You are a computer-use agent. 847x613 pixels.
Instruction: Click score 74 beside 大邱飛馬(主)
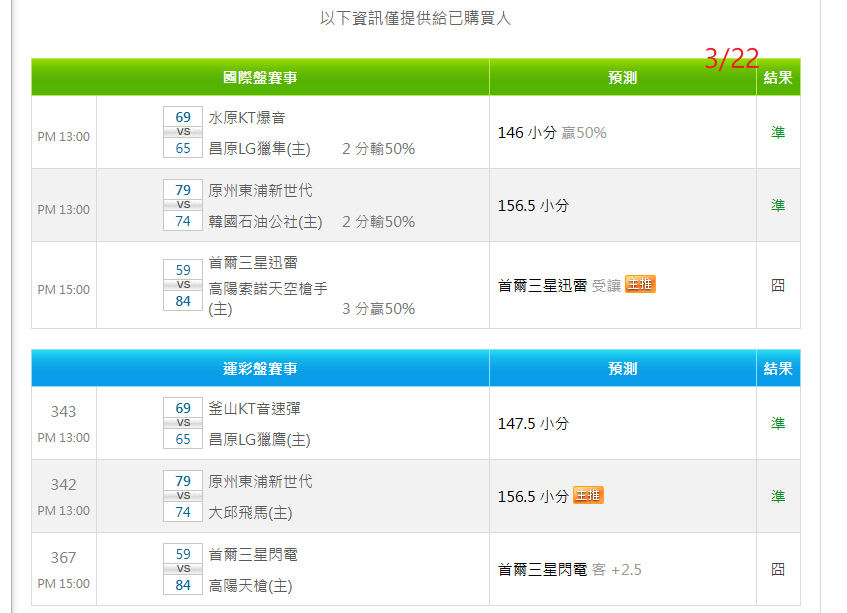(183, 512)
